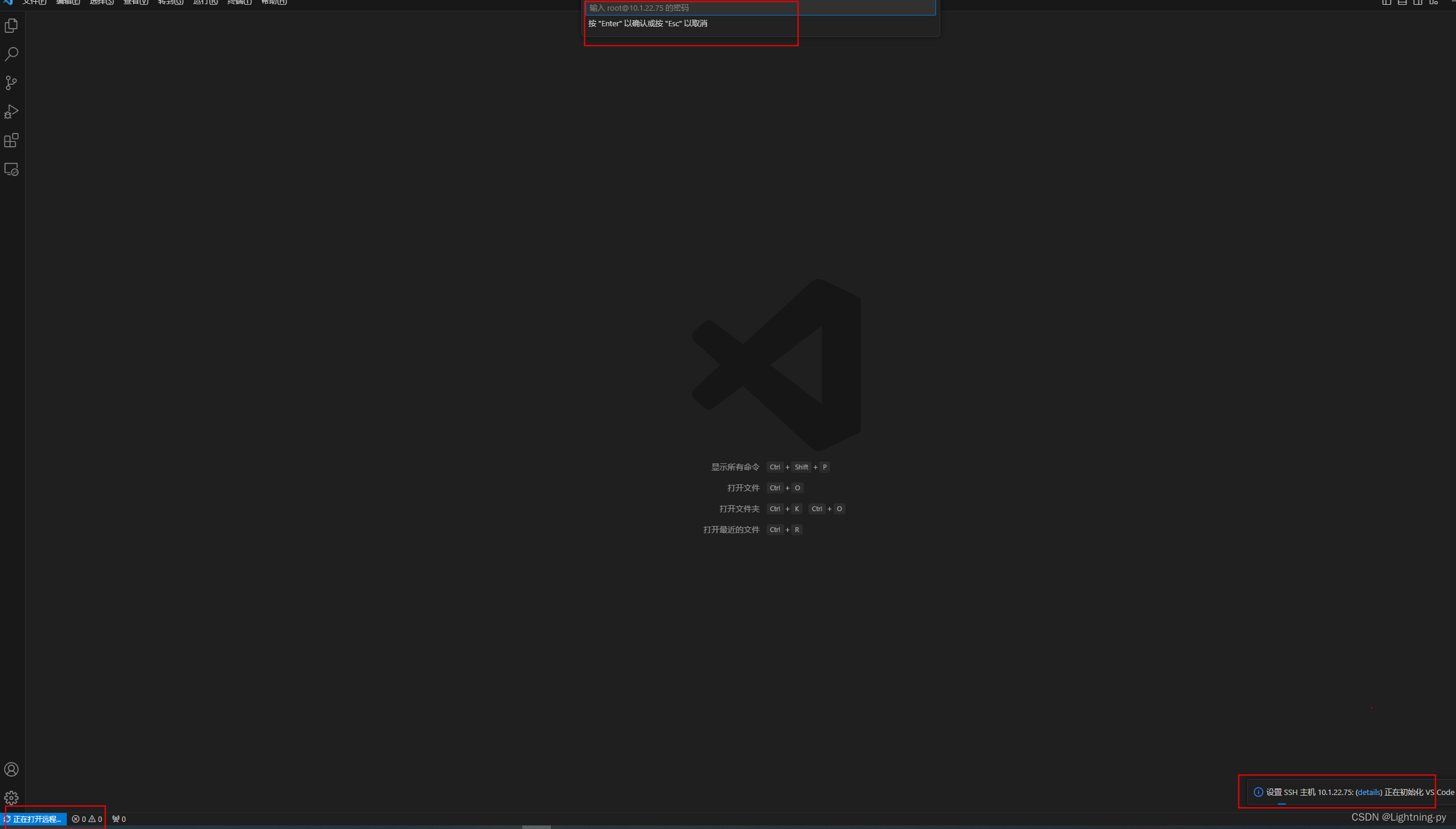Open the Customize Layout control
This screenshot has height=829, width=1456.
pos(1434,3)
